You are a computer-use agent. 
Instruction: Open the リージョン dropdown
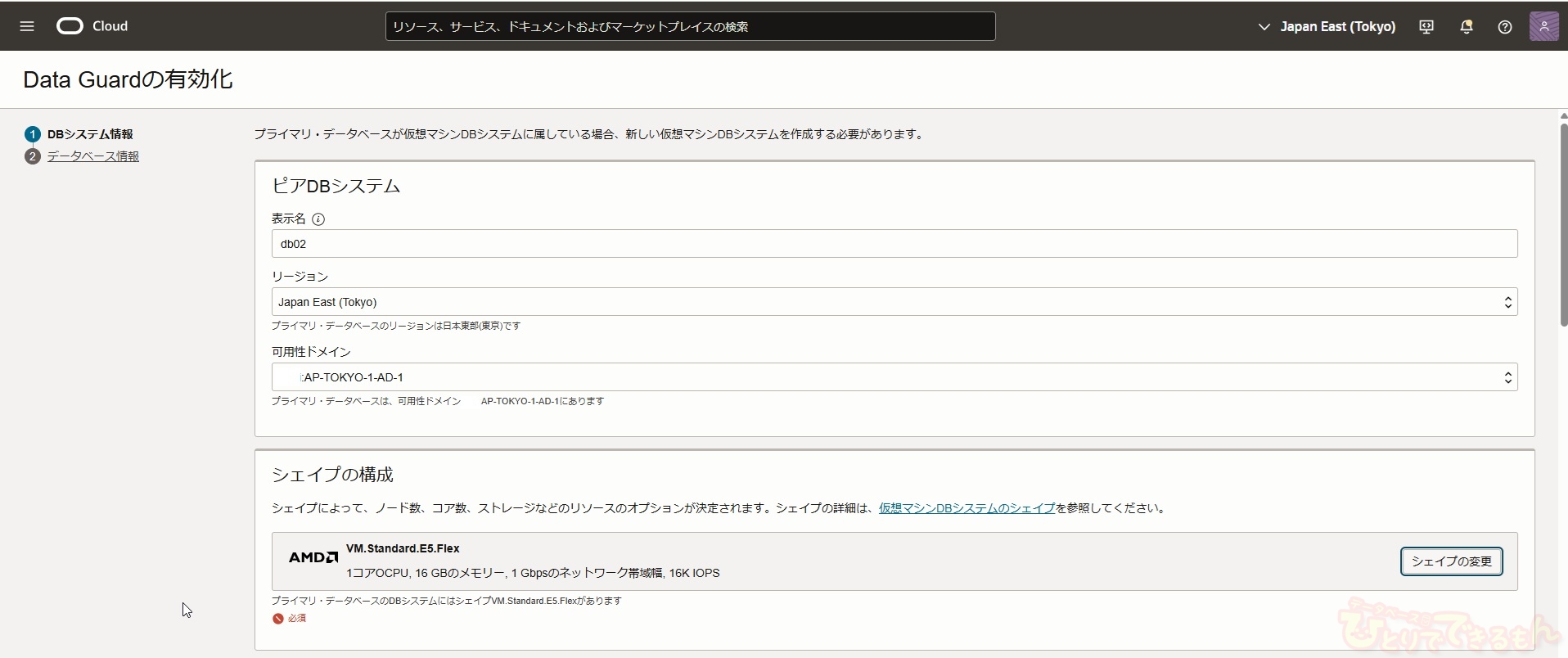(894, 302)
